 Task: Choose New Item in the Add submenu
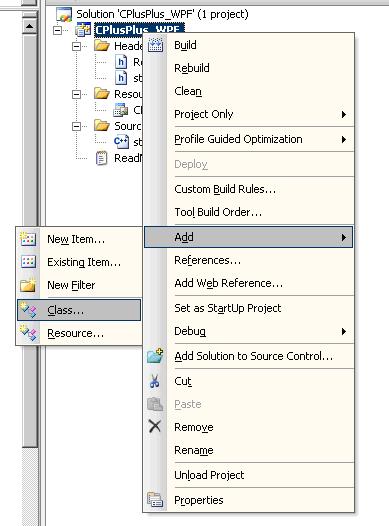[x=79, y=239]
